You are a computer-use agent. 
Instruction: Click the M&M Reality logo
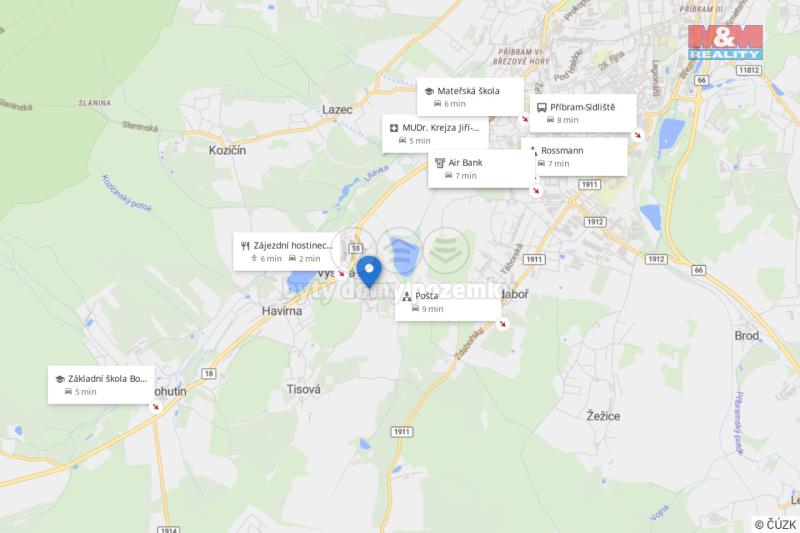coord(725,42)
